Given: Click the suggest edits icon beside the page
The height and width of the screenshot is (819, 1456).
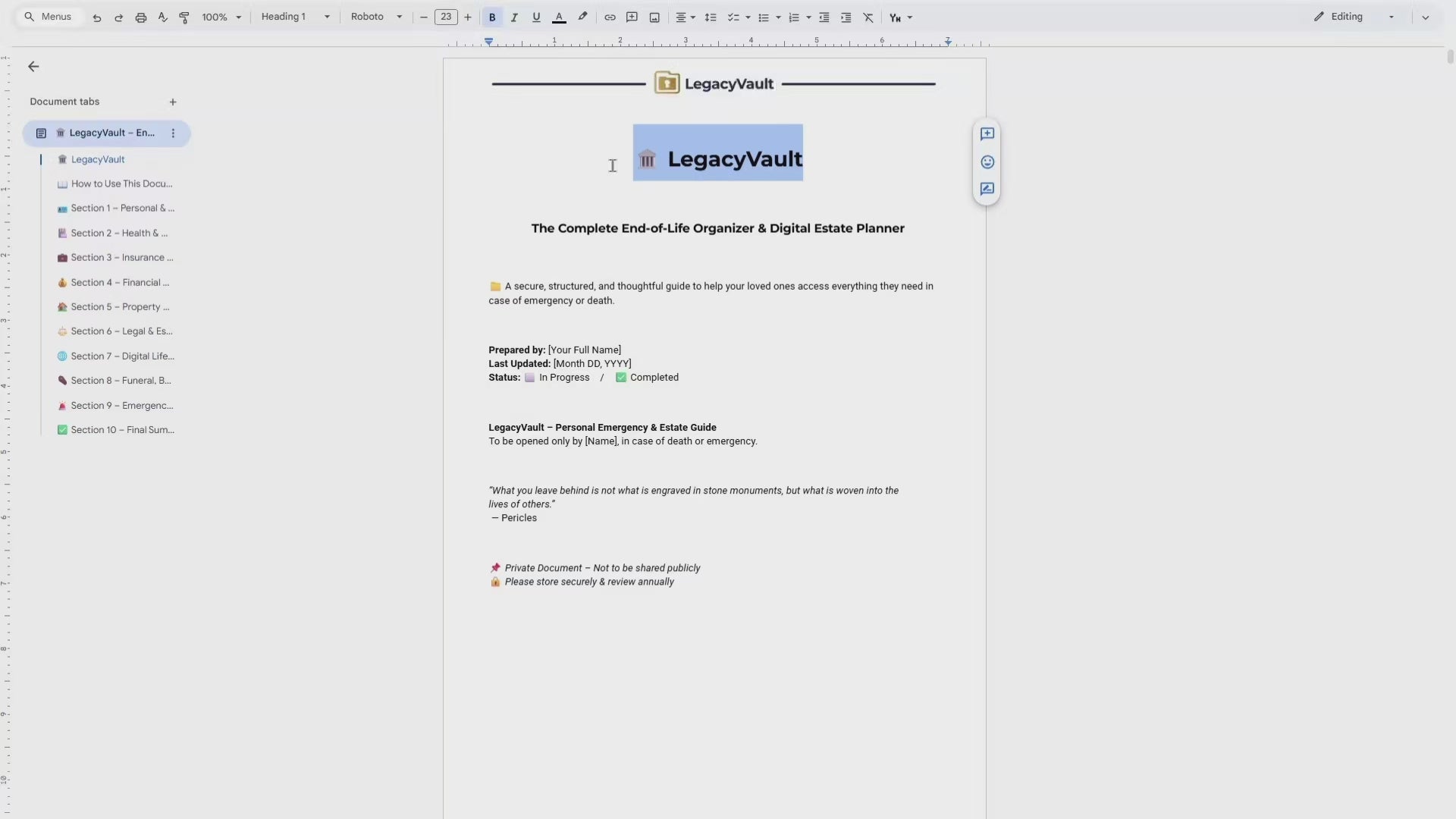Looking at the screenshot, I should coord(987,190).
